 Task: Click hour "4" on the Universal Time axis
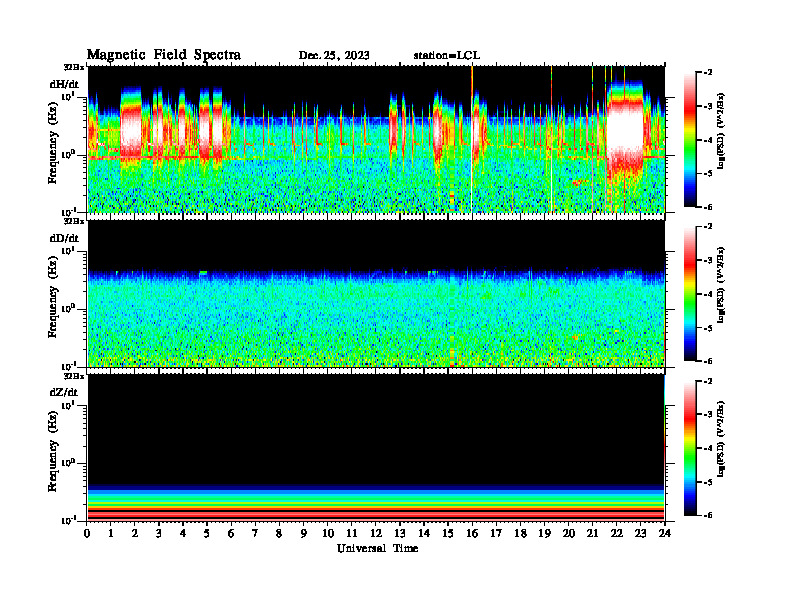click(x=183, y=533)
